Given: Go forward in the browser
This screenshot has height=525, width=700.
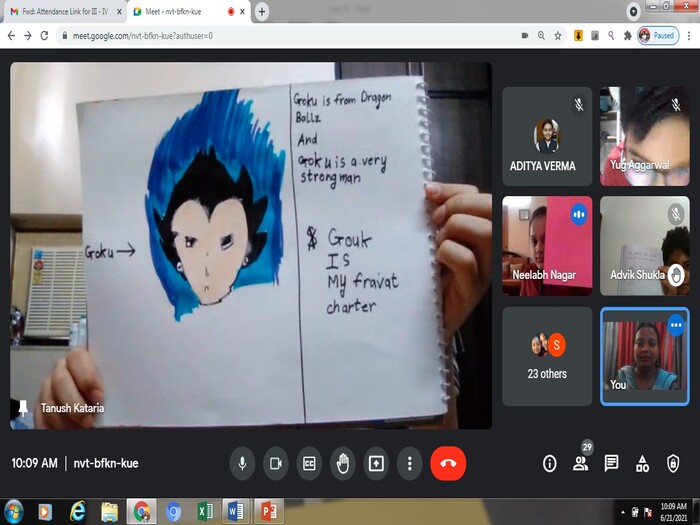Looking at the screenshot, I should (28, 36).
